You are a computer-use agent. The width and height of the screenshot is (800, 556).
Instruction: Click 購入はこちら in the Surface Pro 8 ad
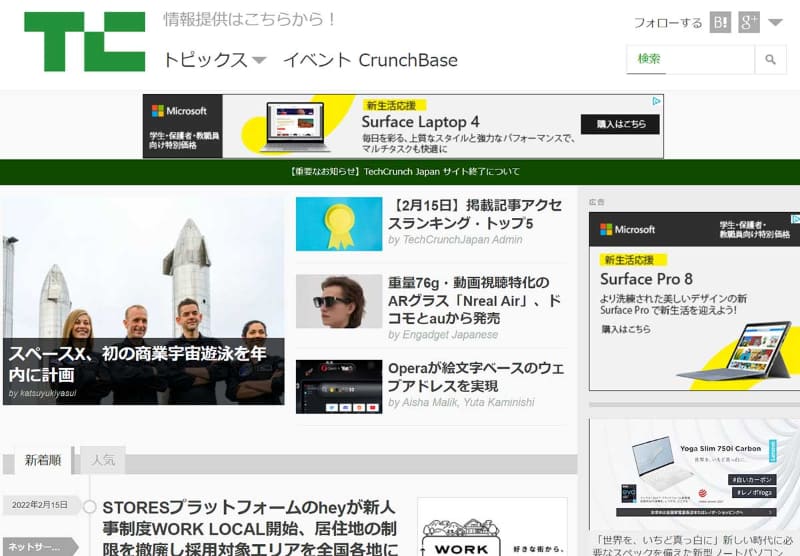pyautogui.click(x=626, y=330)
